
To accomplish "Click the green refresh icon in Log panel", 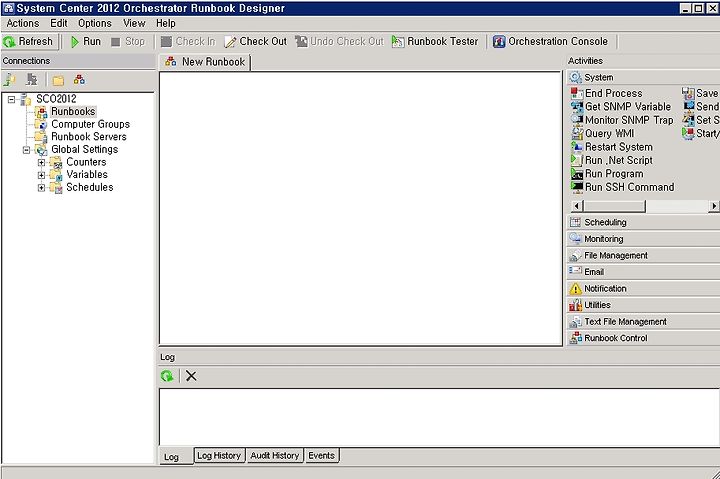I will point(167,376).
